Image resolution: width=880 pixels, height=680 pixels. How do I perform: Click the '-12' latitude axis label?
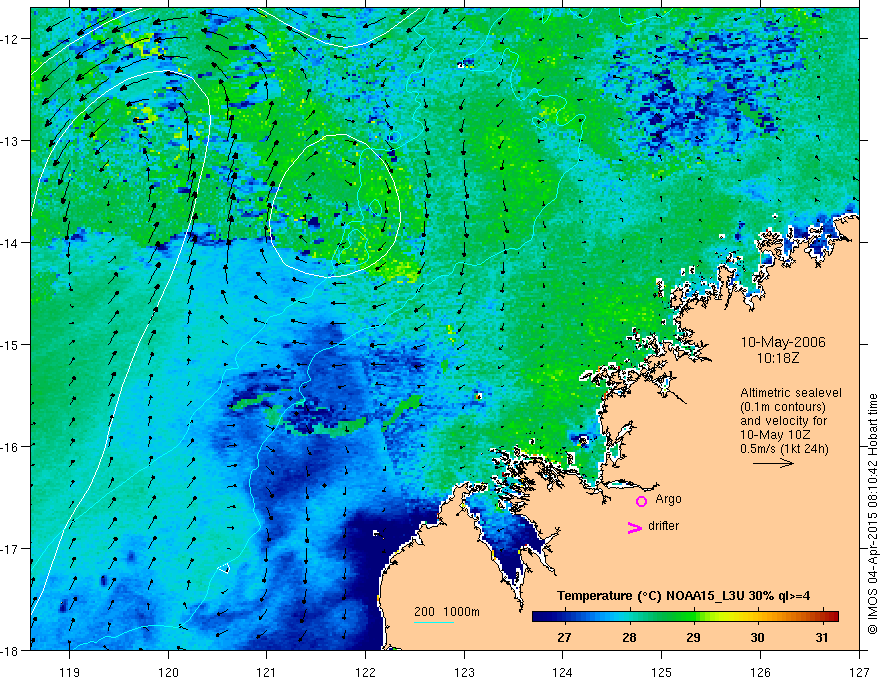tap(10, 39)
